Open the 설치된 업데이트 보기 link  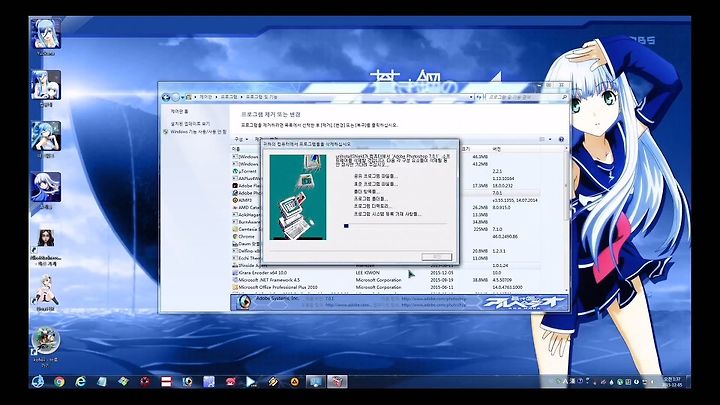[x=190, y=124]
